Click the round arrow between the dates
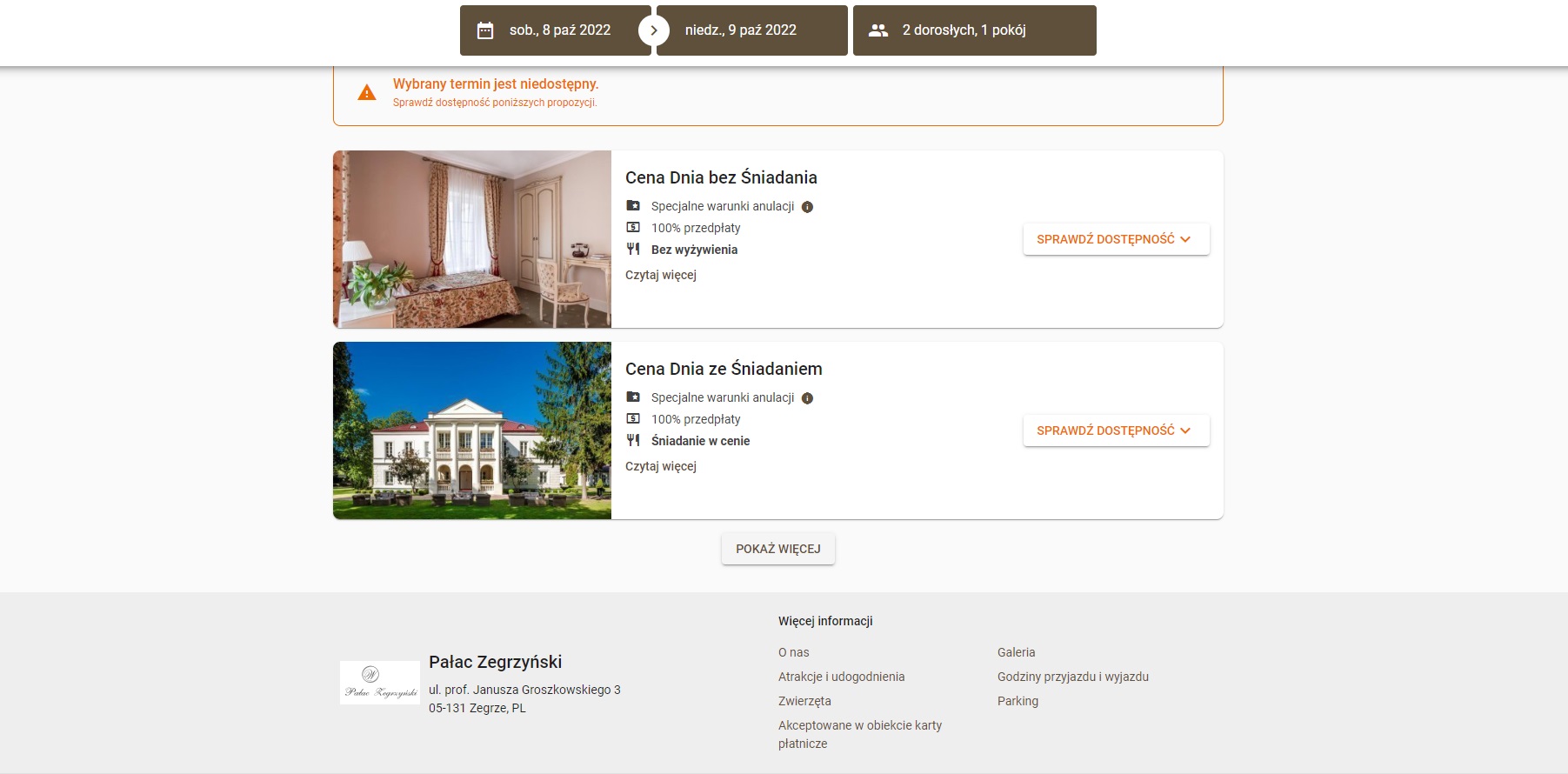Image resolution: width=1568 pixels, height=774 pixels. coord(654,30)
